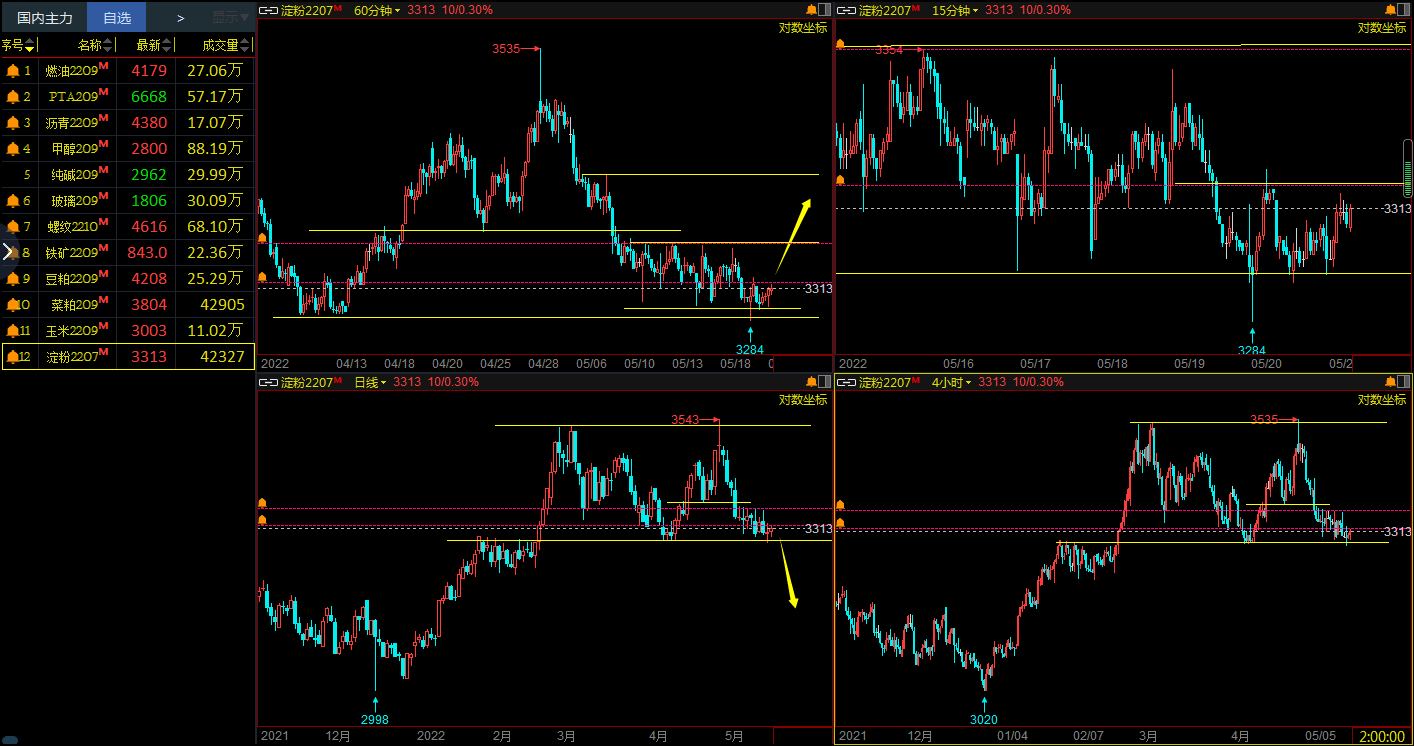
Task: Click the bell icon beside PTA209
Action: pos(13,97)
